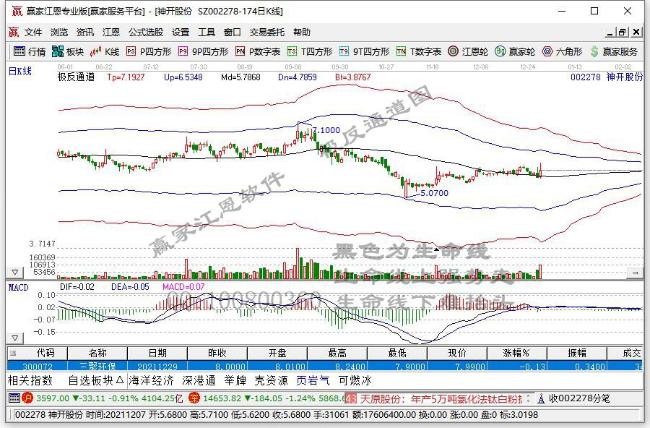Open 赢家服务 dollar-sign service icon
Image resolution: width=650 pixels, height=428 pixels.
[x=614, y=51]
